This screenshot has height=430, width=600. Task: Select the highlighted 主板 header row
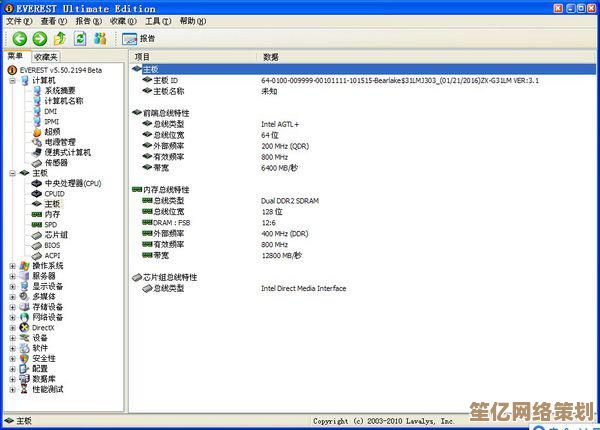click(364, 69)
